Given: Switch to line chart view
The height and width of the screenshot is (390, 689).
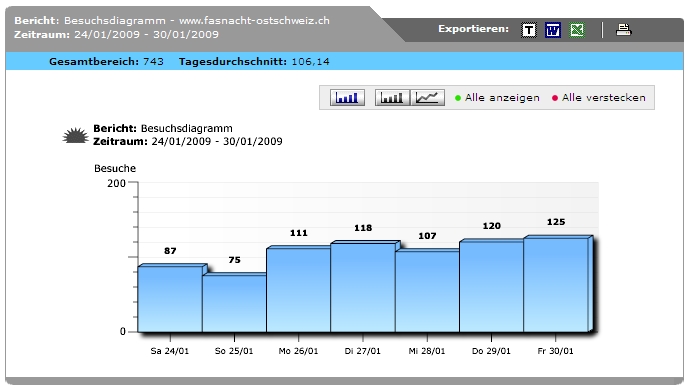Looking at the screenshot, I should click(x=428, y=98).
